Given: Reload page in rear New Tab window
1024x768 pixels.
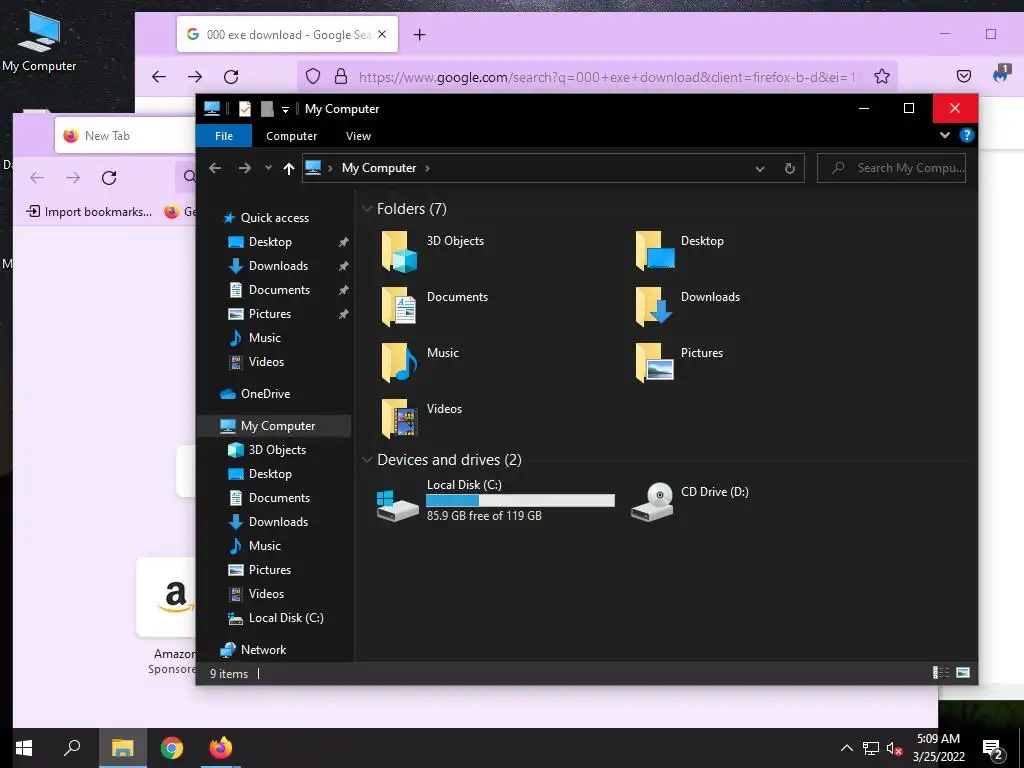Looking at the screenshot, I should point(109,178).
